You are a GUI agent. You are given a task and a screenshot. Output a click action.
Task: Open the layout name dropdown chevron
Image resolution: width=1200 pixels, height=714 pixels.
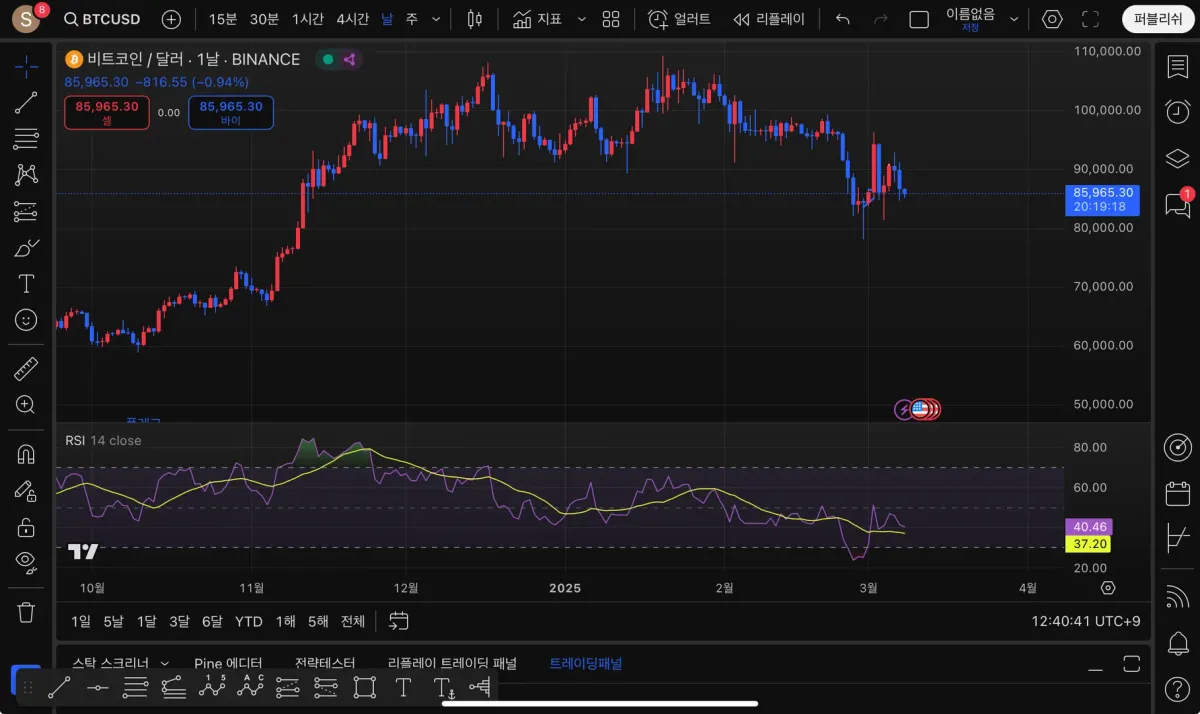(x=1014, y=19)
